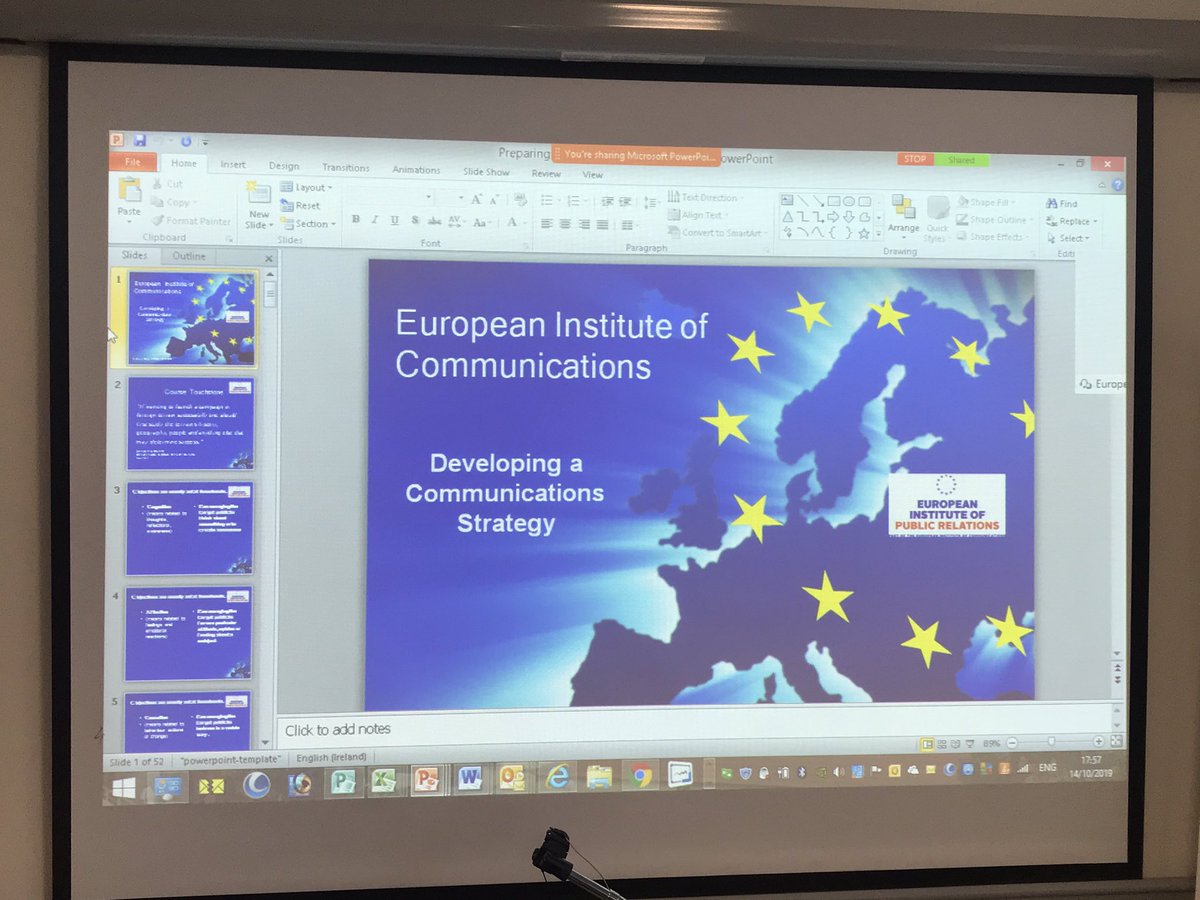1200x900 pixels.
Task: Open Internet Explorer from the taskbar
Action: tap(557, 777)
